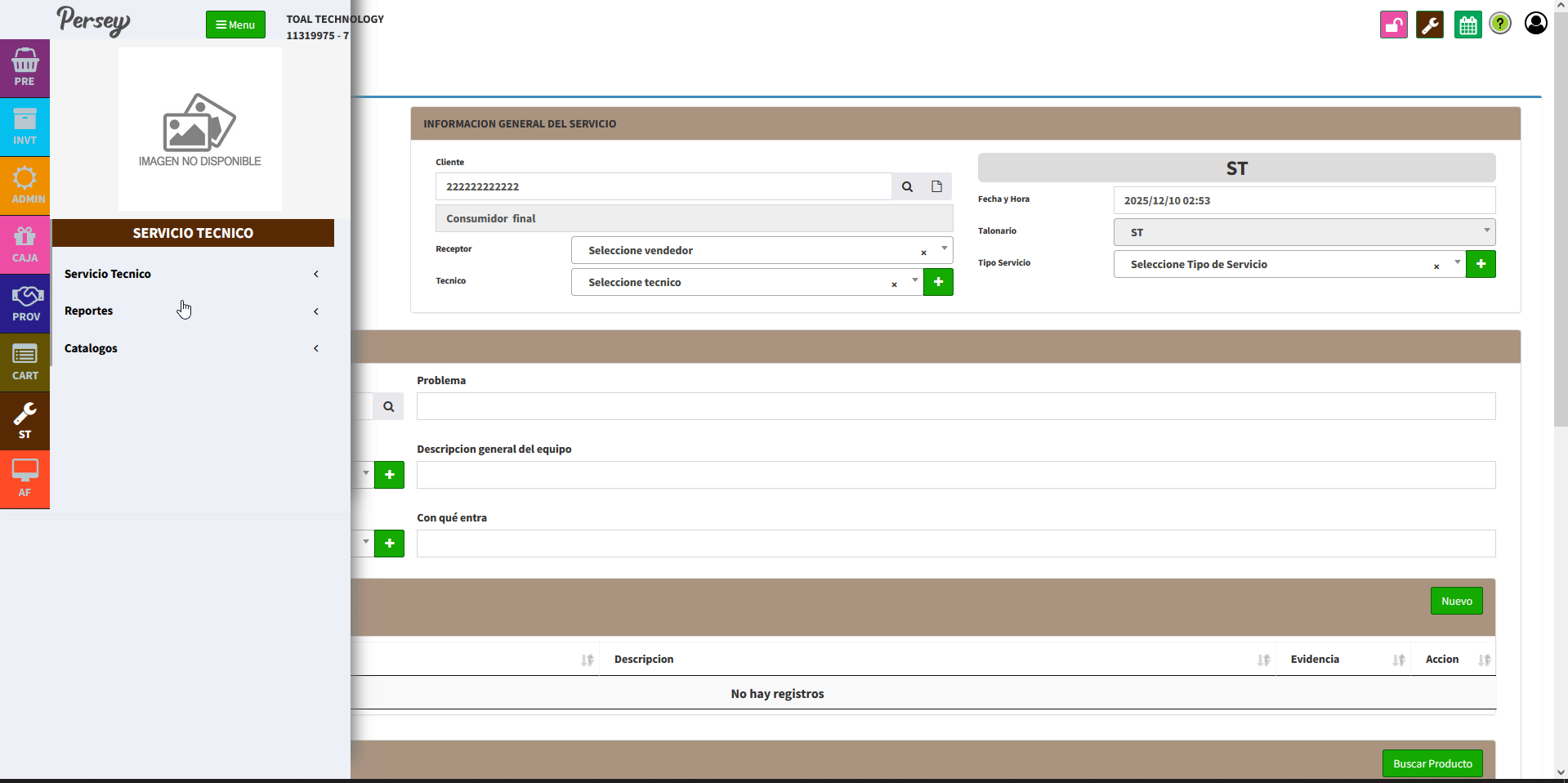1568x783 pixels.
Task: Open the Talonario ST dropdown
Action: [x=1303, y=232]
